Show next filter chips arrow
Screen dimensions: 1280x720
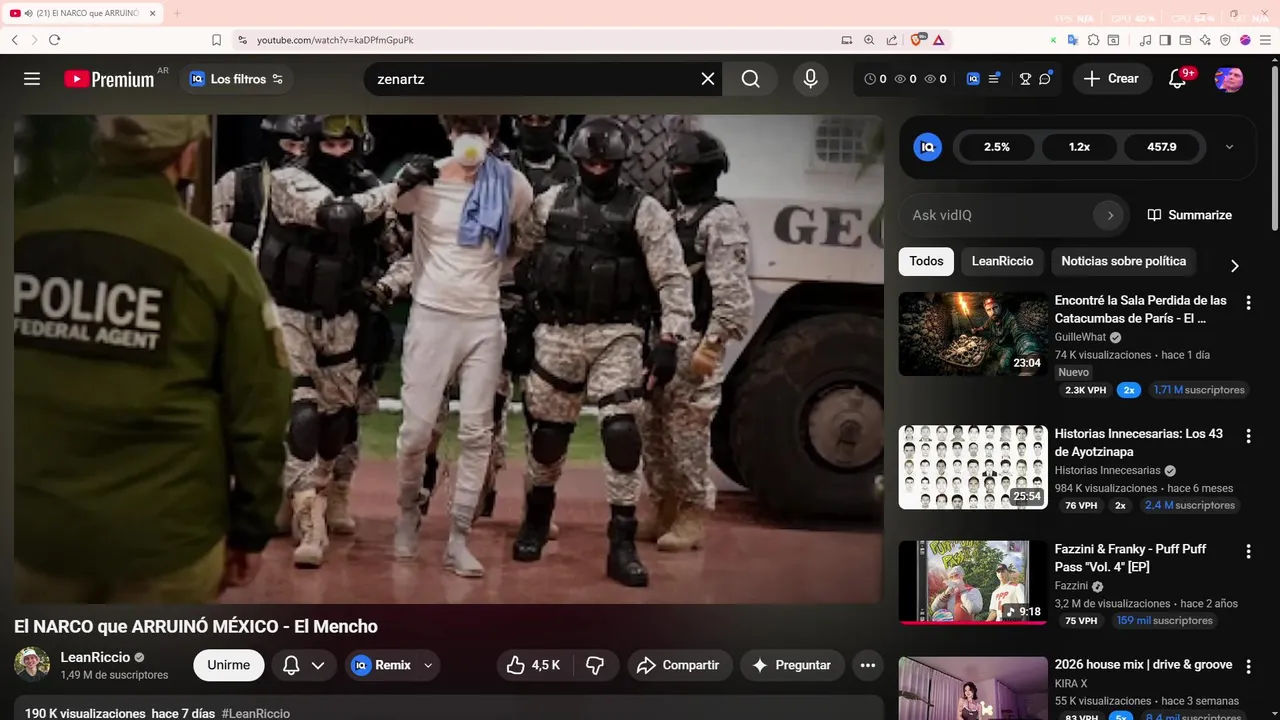coord(1234,265)
